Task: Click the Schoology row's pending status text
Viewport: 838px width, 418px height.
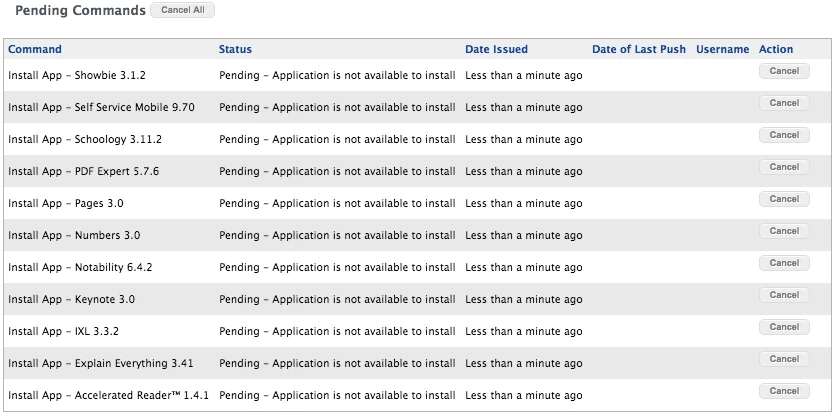Action: [337, 140]
